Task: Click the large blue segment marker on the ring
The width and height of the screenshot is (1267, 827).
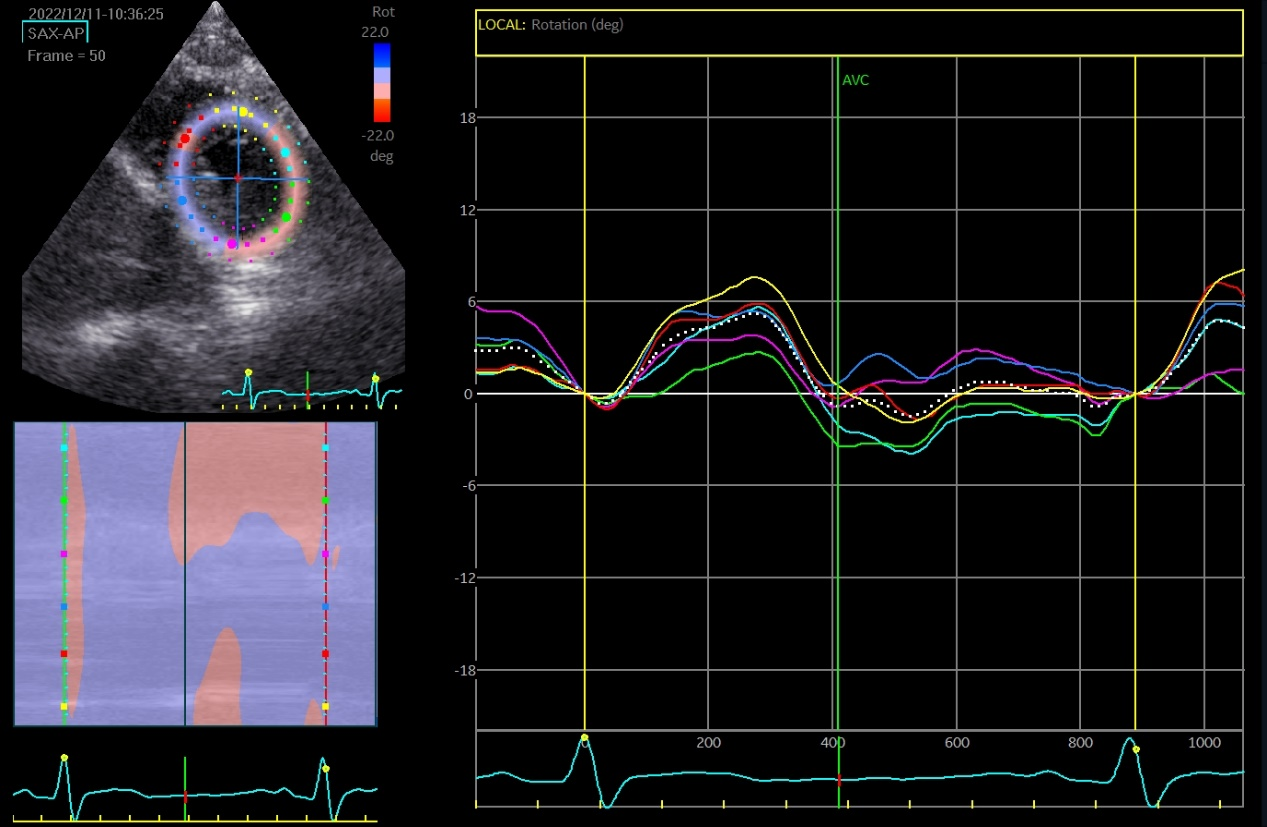Action: [x=183, y=201]
